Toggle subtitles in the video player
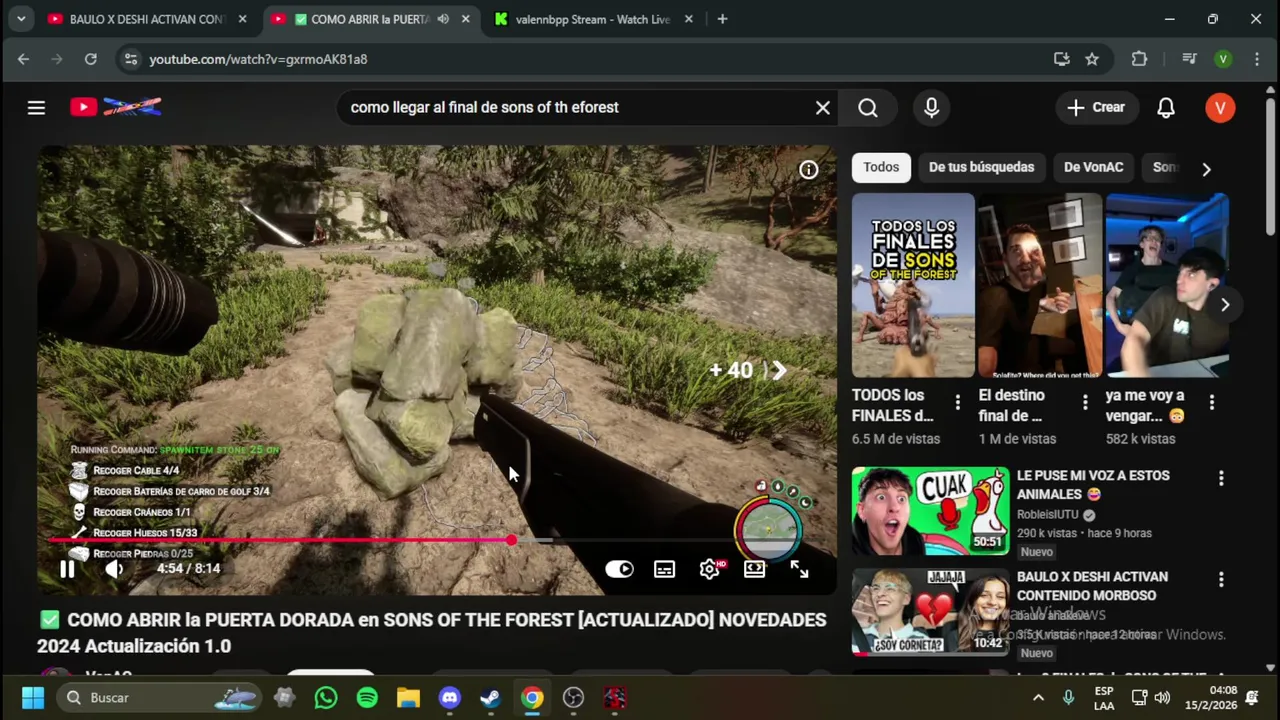Screen dimensions: 1280x720 pyautogui.click(x=664, y=569)
